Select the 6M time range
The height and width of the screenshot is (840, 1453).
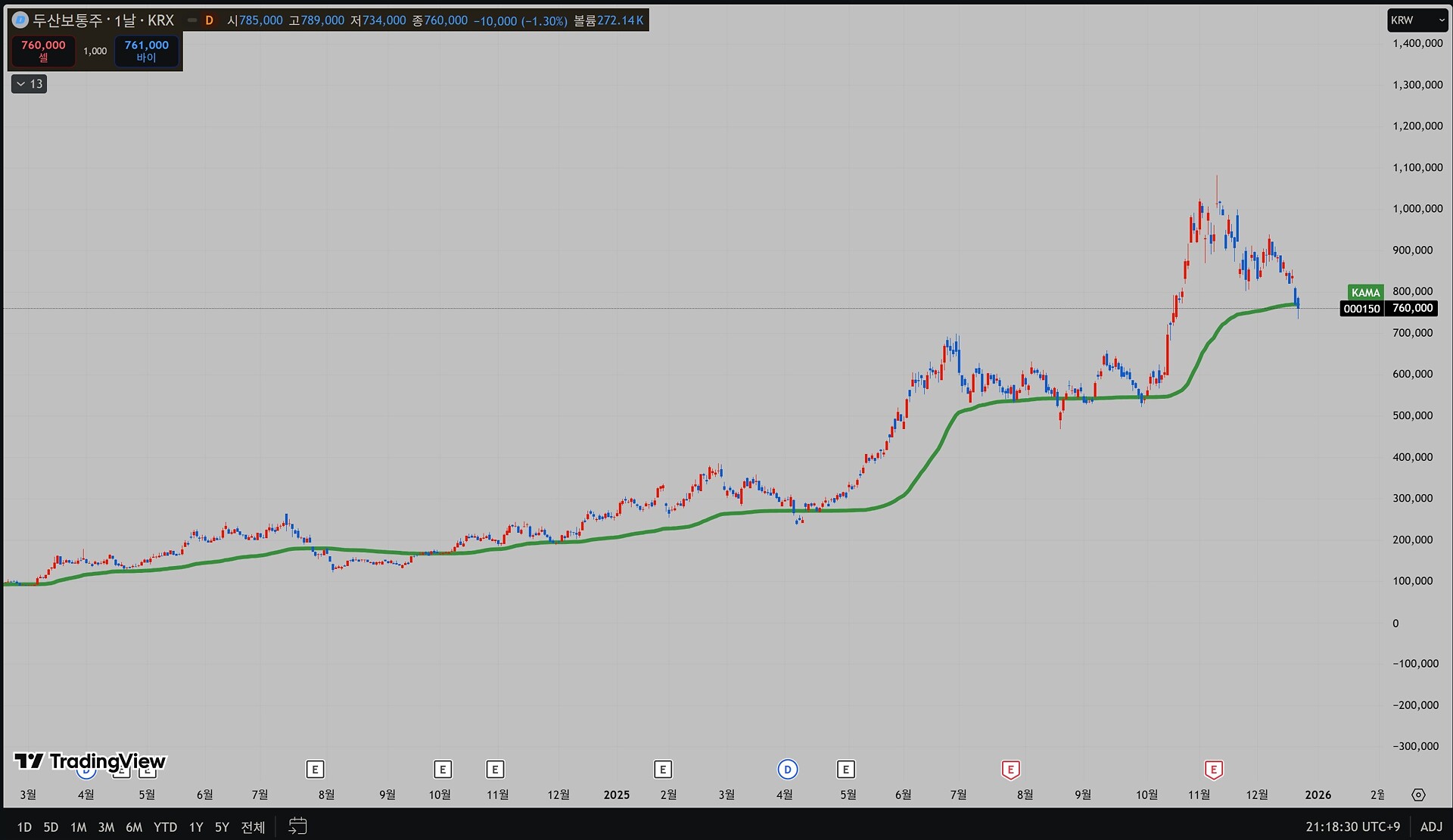[134, 827]
